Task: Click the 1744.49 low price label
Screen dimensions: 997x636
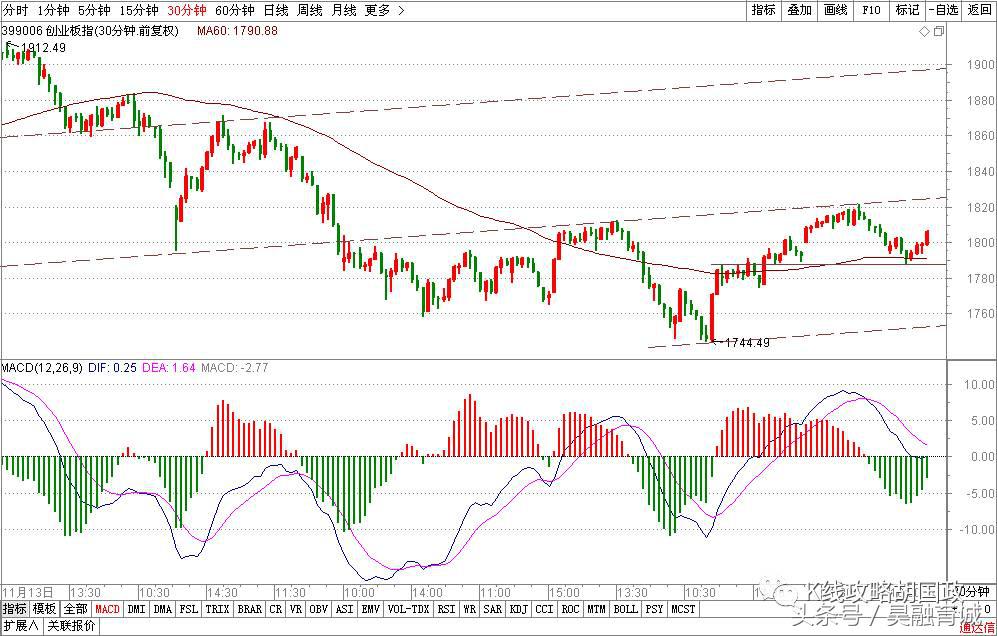Action: 746,343
